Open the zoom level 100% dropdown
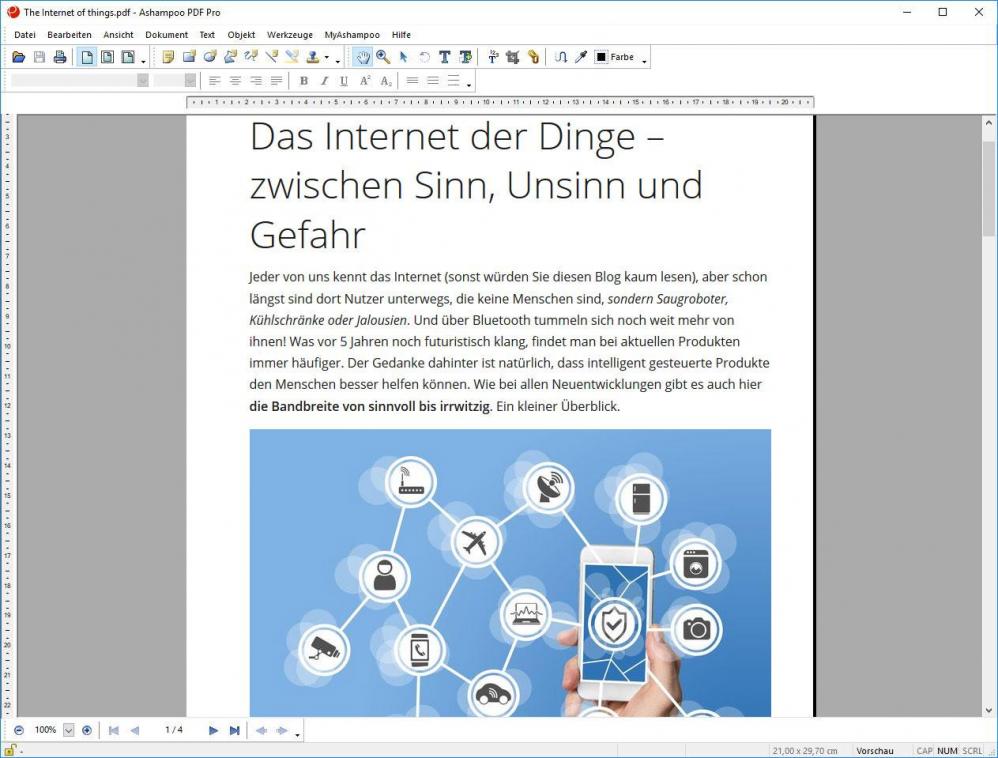The width and height of the screenshot is (998, 758). click(x=69, y=731)
